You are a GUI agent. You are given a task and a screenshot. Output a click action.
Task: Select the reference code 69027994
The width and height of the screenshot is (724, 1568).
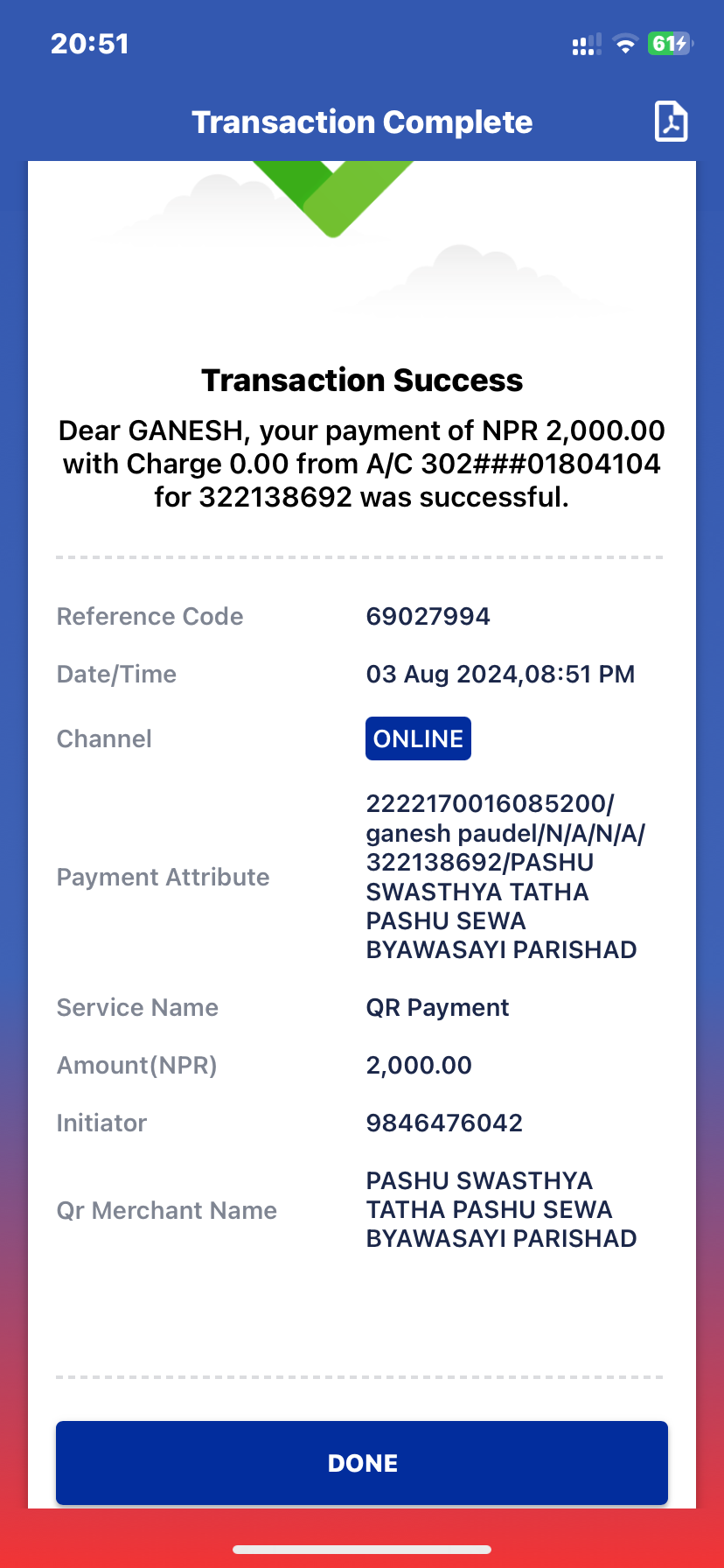(x=428, y=616)
